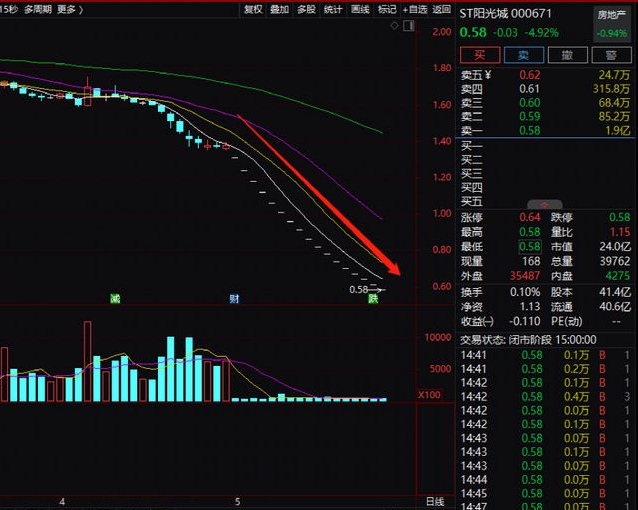Screen dimensions: 638x510
Task: Click the diamond icon above the chart
Action: 394,26
